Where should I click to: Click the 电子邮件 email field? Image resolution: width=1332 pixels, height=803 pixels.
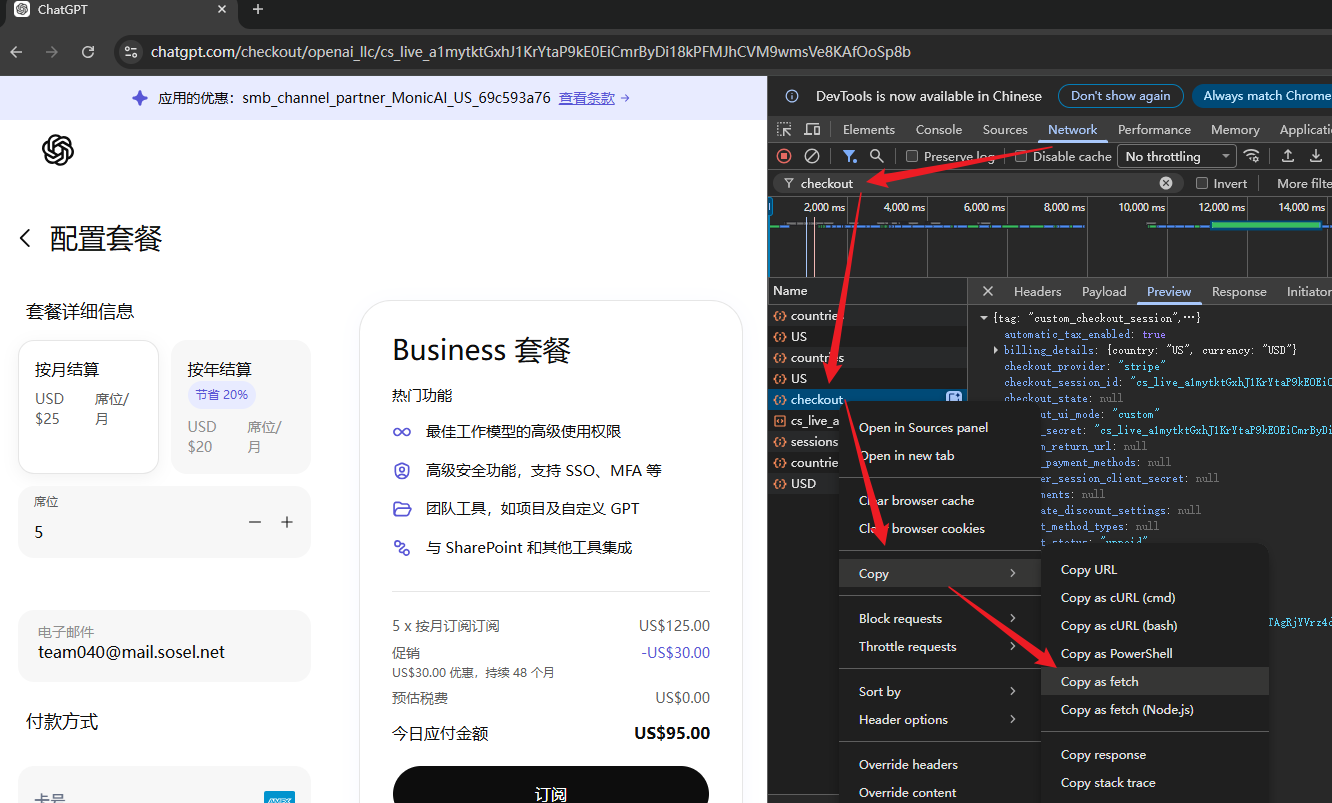coord(164,646)
